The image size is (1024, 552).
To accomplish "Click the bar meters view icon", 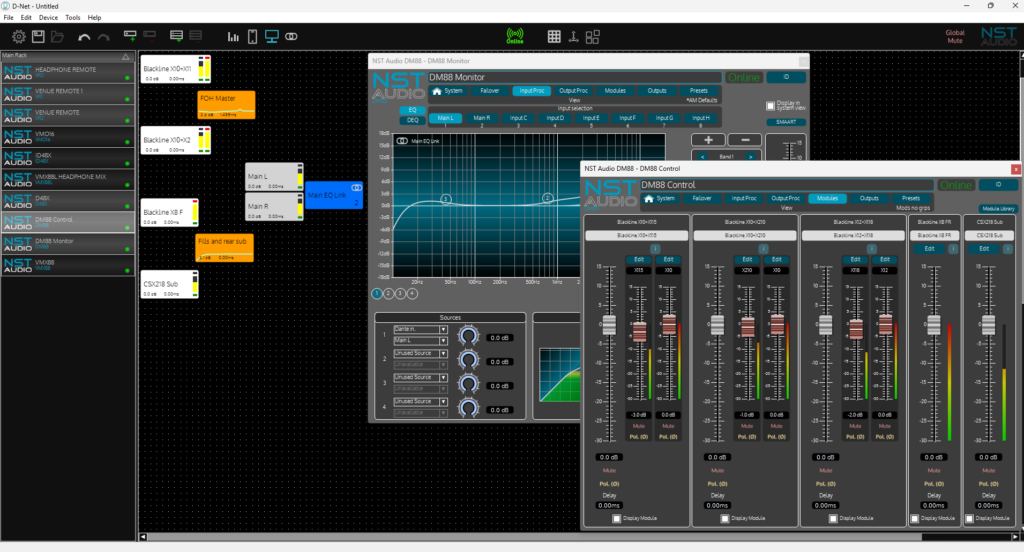I will click(233, 37).
